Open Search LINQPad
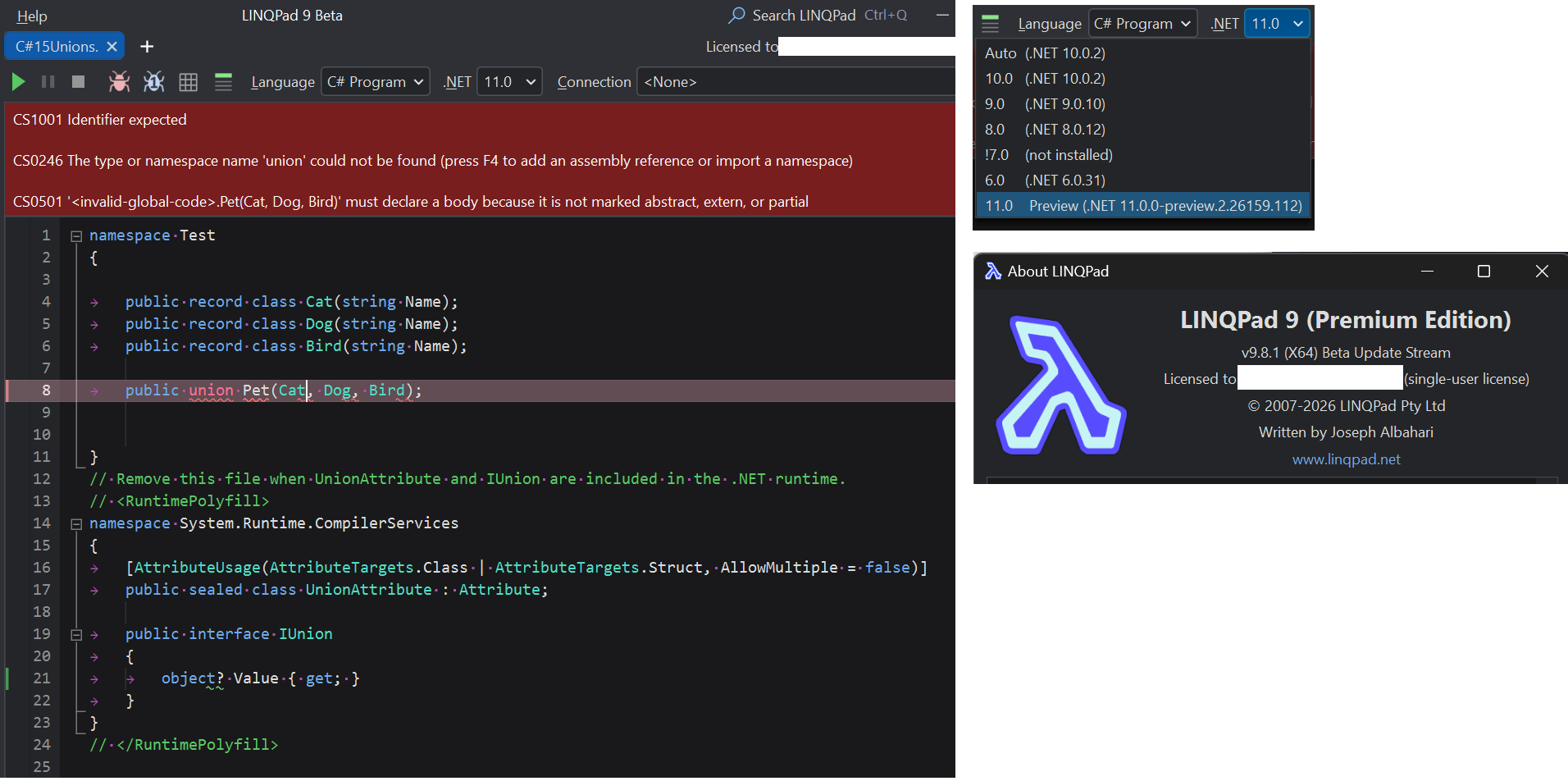 [792, 15]
